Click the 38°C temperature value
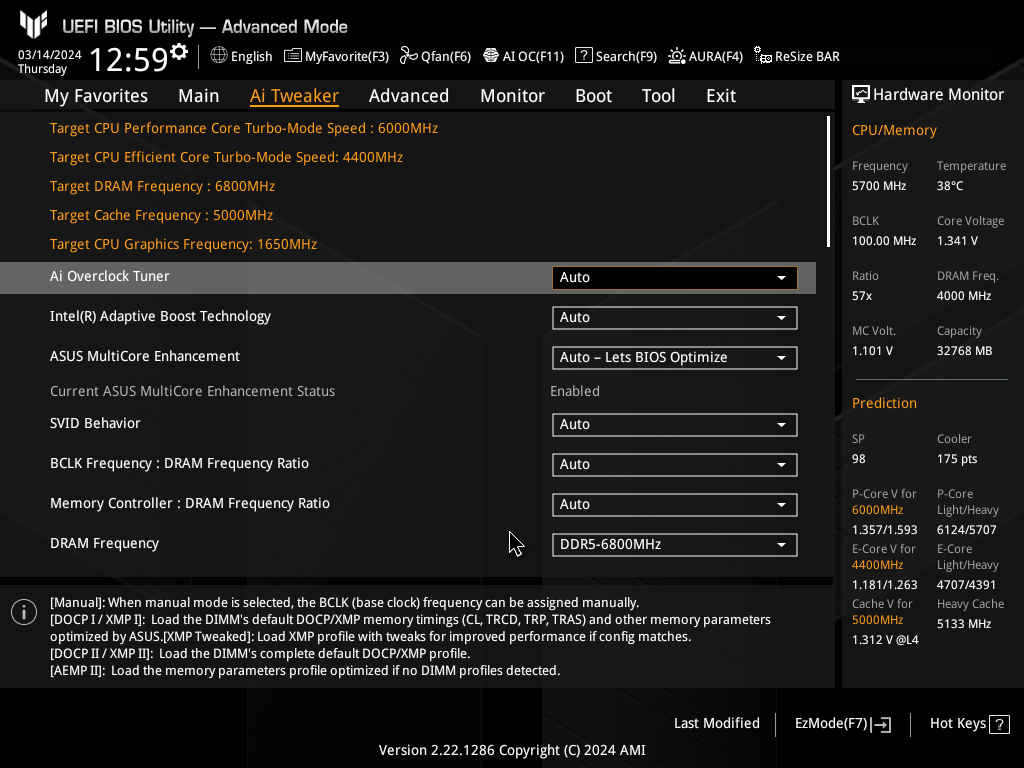1024x768 pixels. [x=950, y=186]
